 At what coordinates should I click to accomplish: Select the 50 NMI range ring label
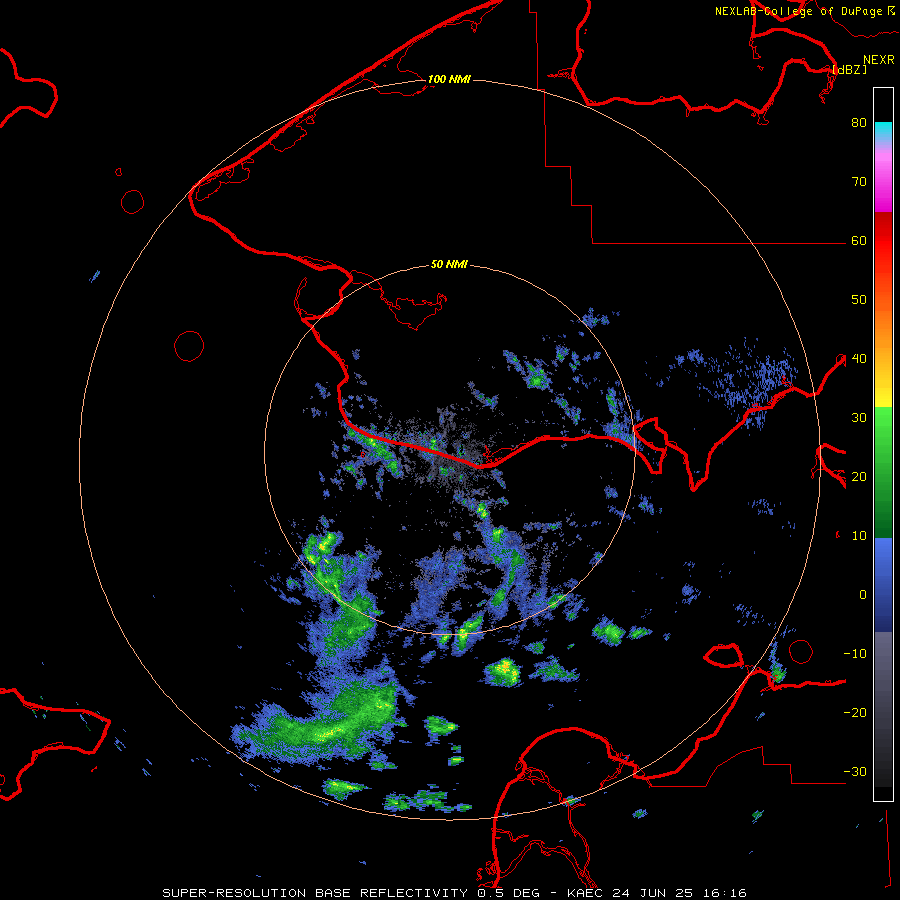pyautogui.click(x=449, y=265)
